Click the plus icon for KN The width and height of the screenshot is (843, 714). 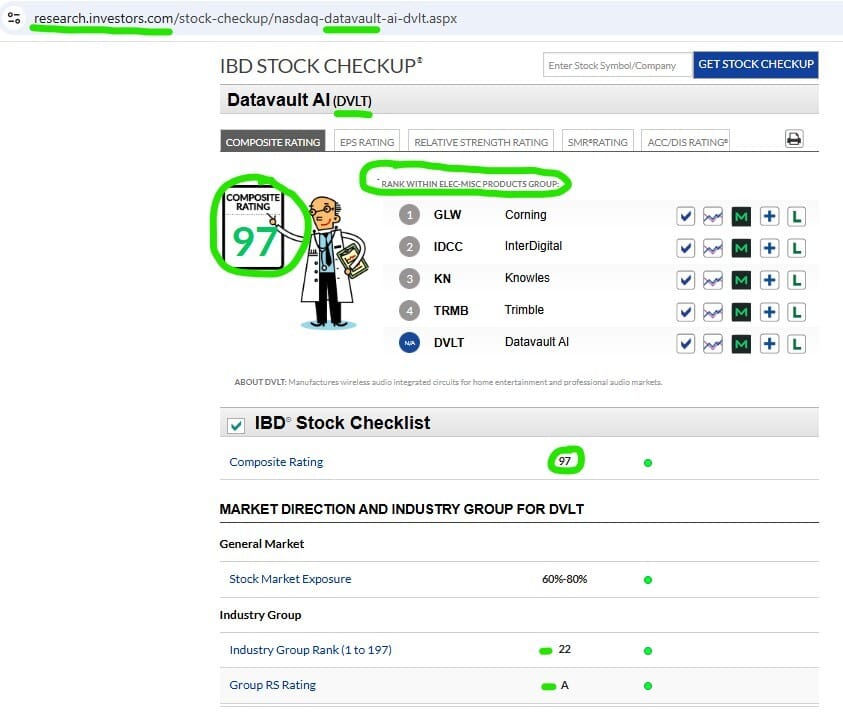pos(769,280)
